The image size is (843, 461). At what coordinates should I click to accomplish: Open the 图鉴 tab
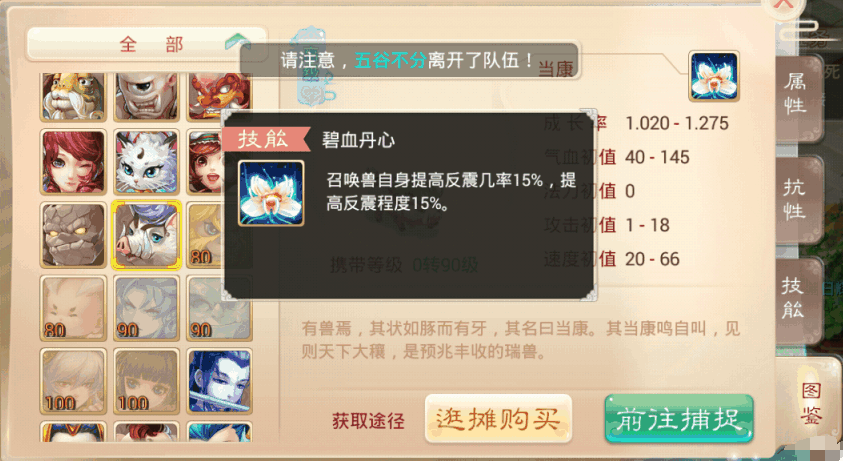click(x=812, y=402)
